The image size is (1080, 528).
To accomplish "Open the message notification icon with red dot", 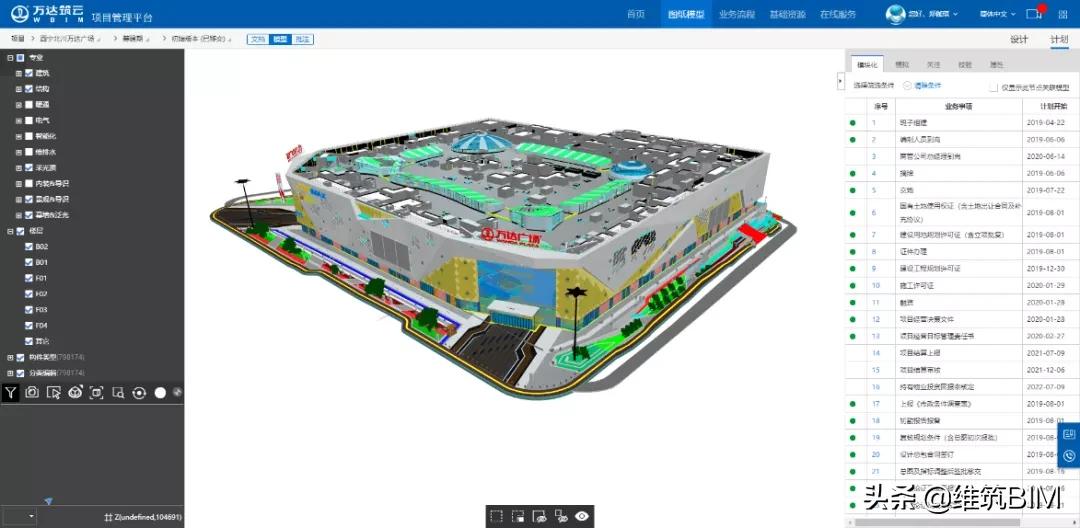I will (1033, 13).
